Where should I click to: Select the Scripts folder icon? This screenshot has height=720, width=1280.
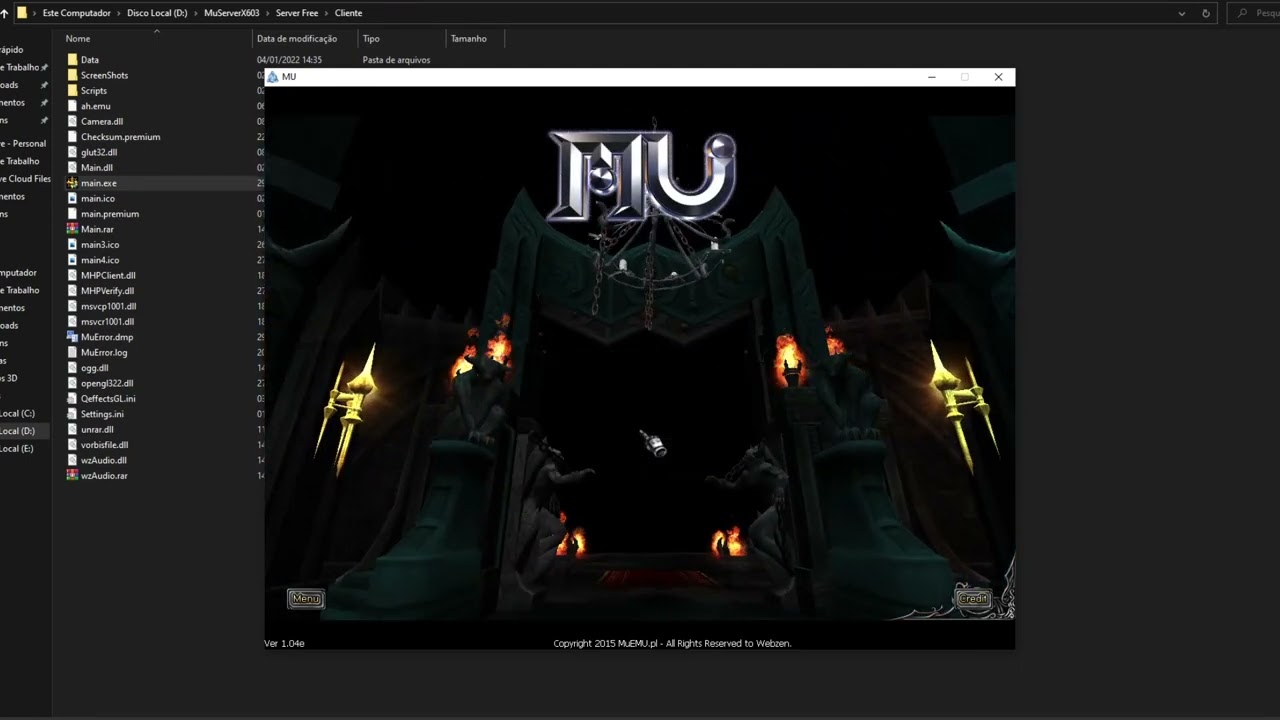(72, 91)
